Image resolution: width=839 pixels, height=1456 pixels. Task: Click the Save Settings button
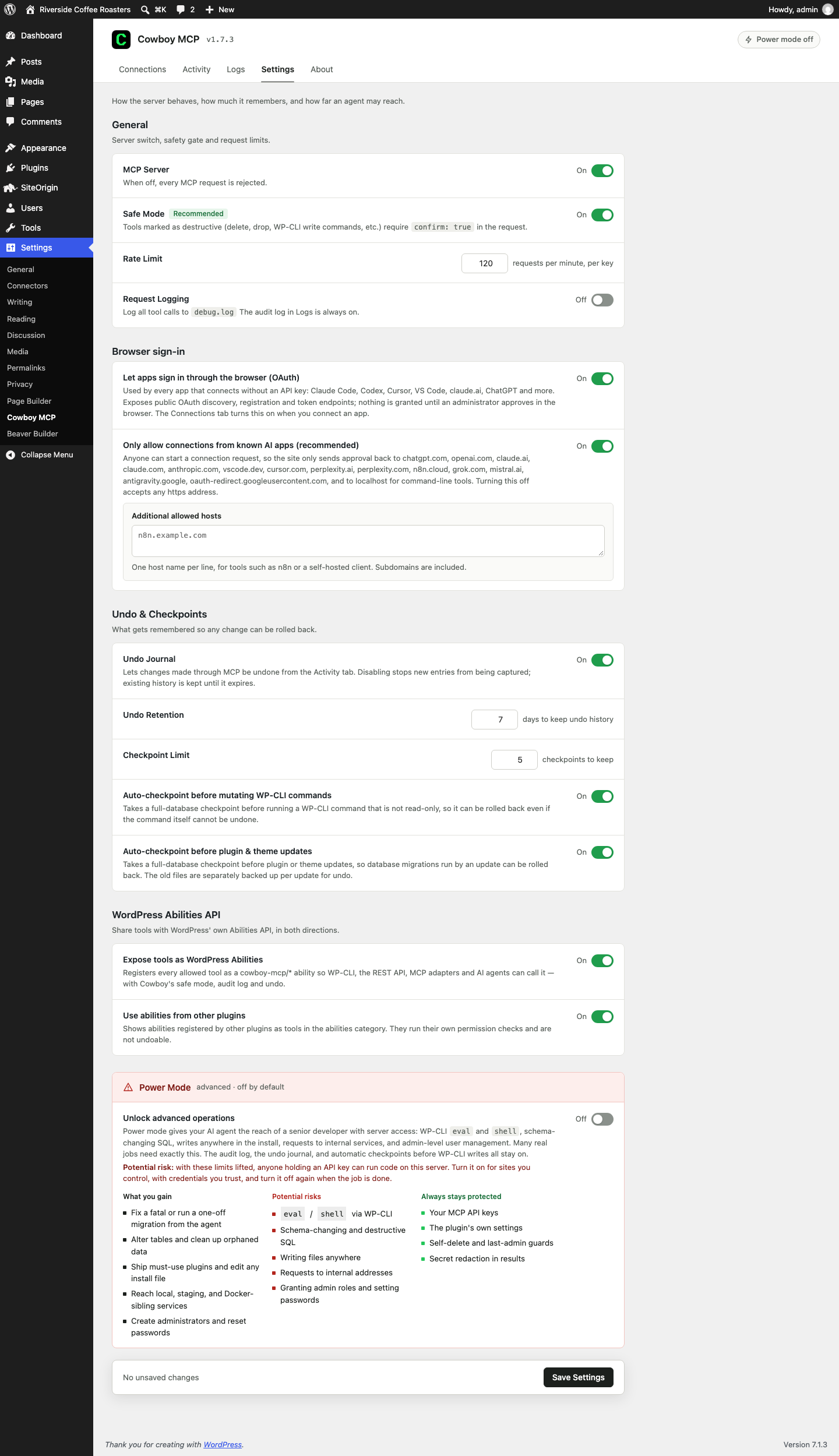(x=578, y=1377)
